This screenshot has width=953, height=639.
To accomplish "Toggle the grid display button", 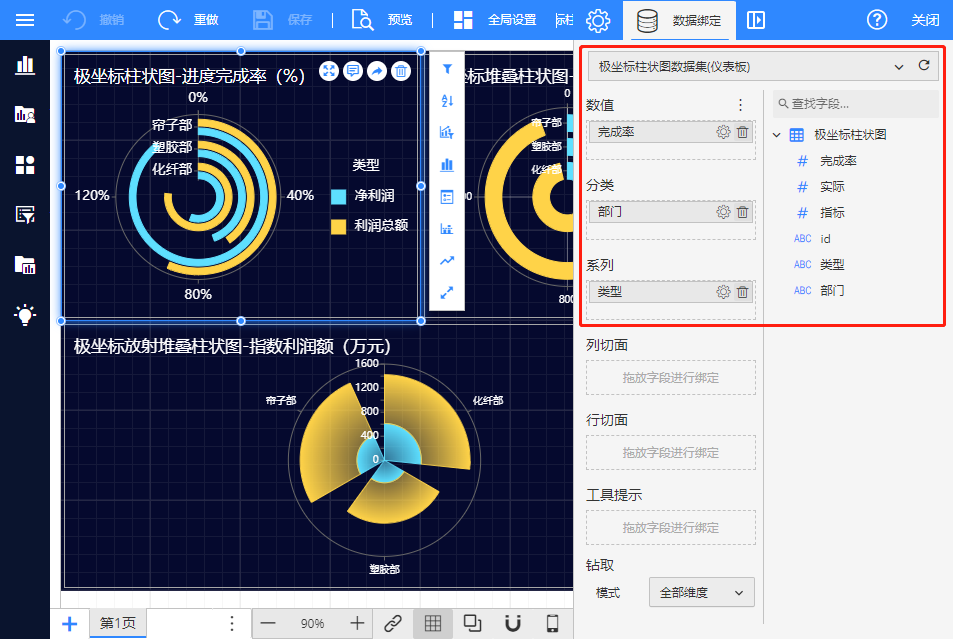I will [x=432, y=623].
